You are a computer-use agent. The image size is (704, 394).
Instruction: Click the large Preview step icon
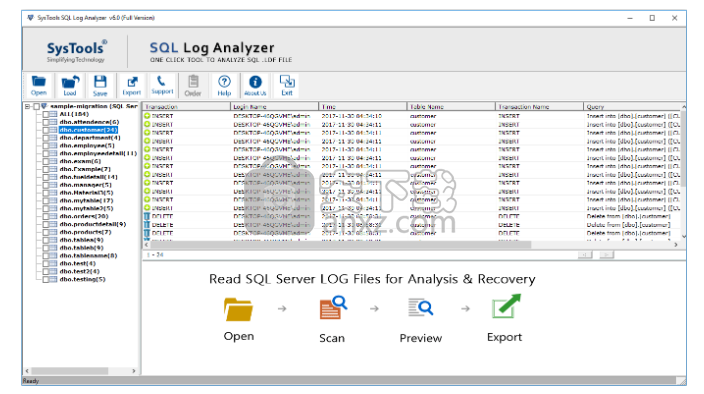tap(421, 308)
